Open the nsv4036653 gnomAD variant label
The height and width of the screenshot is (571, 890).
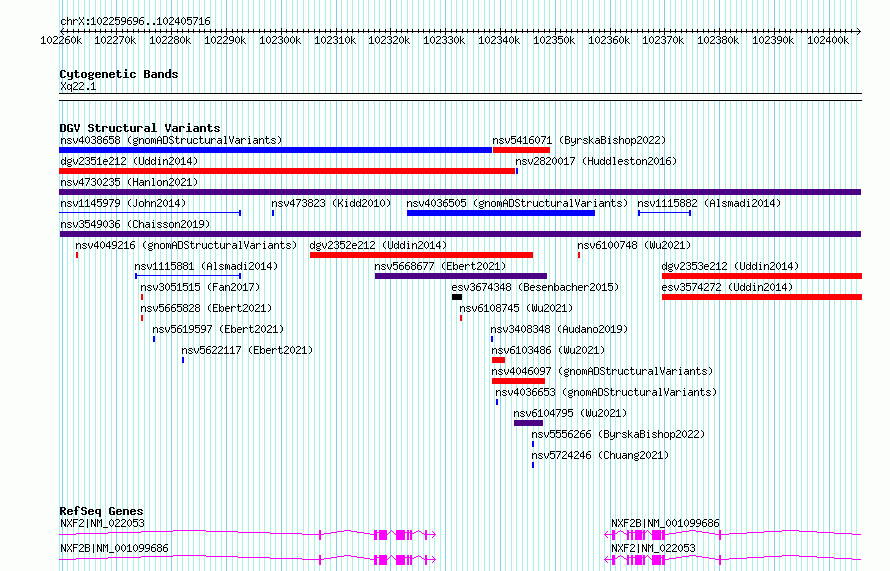pos(606,392)
